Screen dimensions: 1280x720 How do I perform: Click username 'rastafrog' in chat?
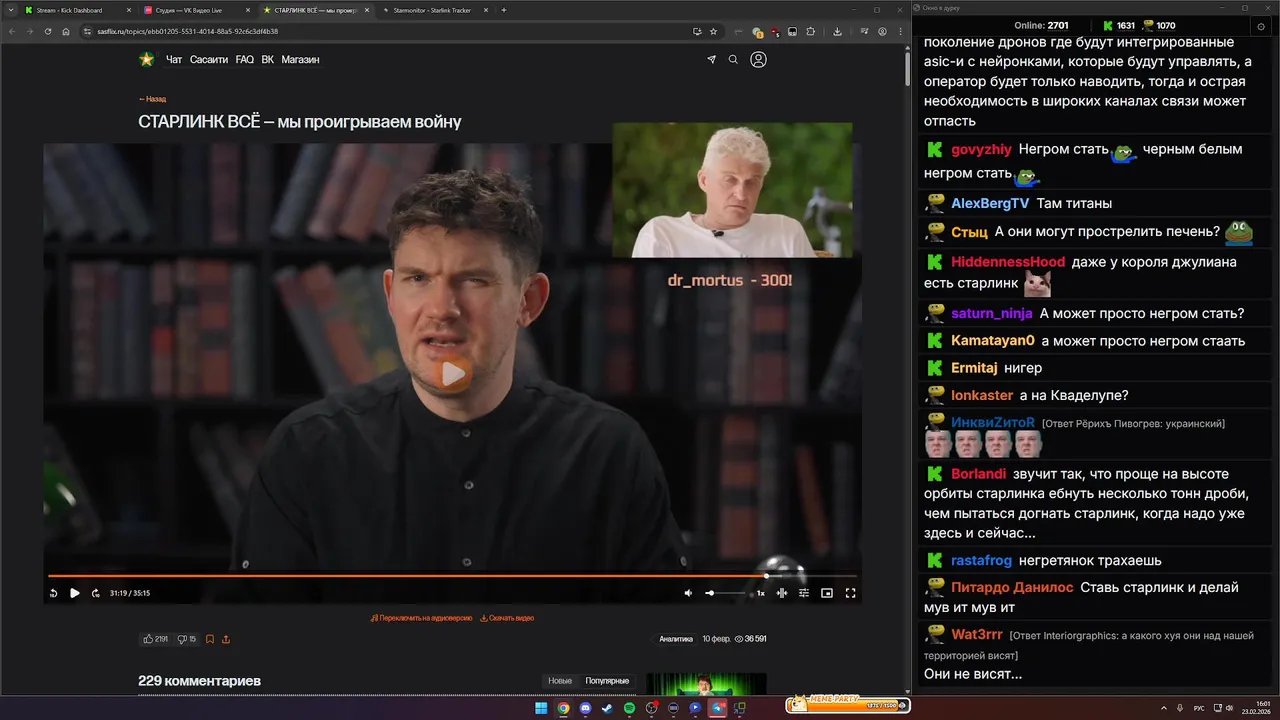[x=981, y=561]
